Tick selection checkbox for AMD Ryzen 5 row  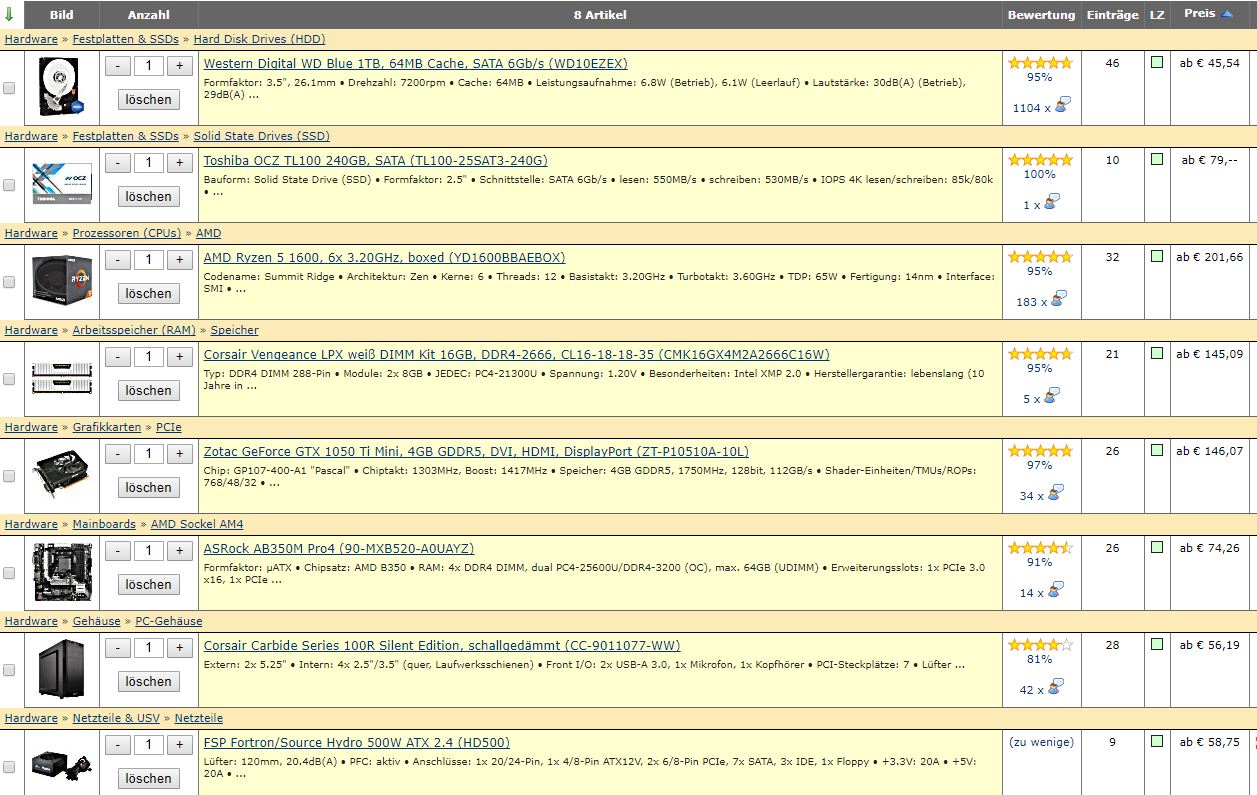point(9,282)
